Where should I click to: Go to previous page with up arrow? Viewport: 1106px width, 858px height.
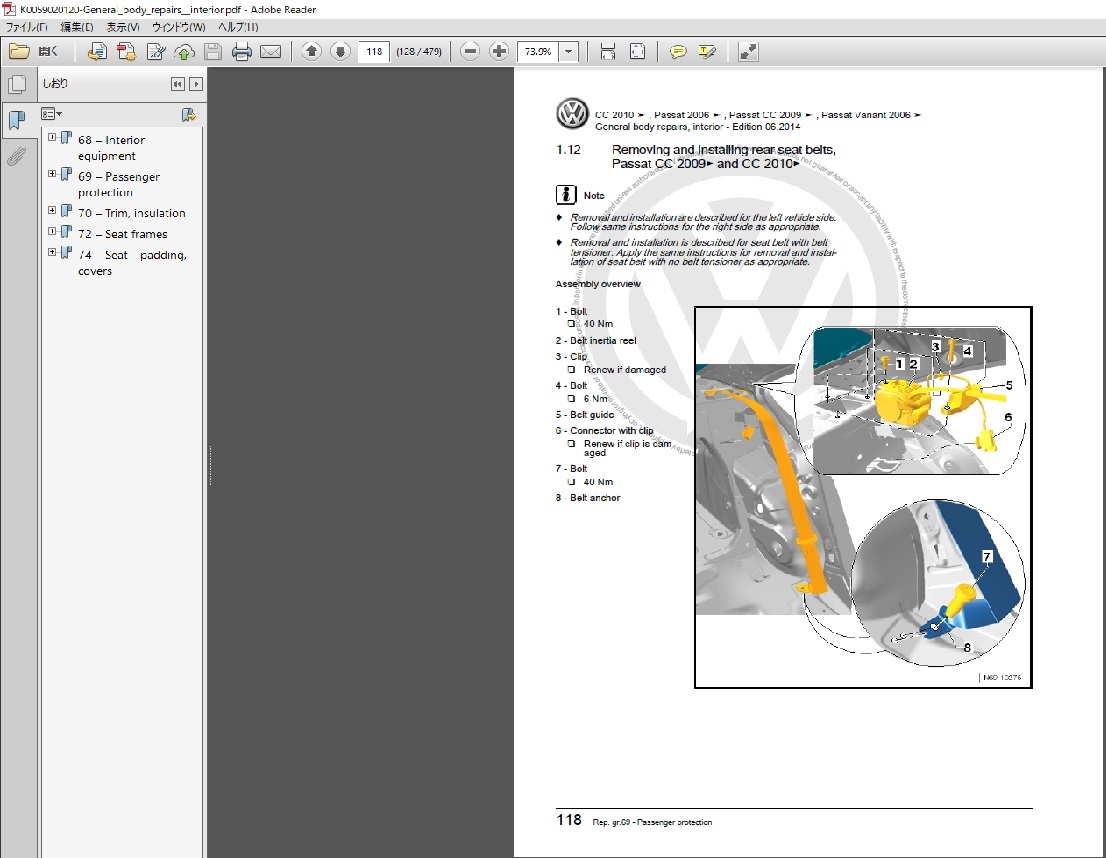(x=311, y=52)
